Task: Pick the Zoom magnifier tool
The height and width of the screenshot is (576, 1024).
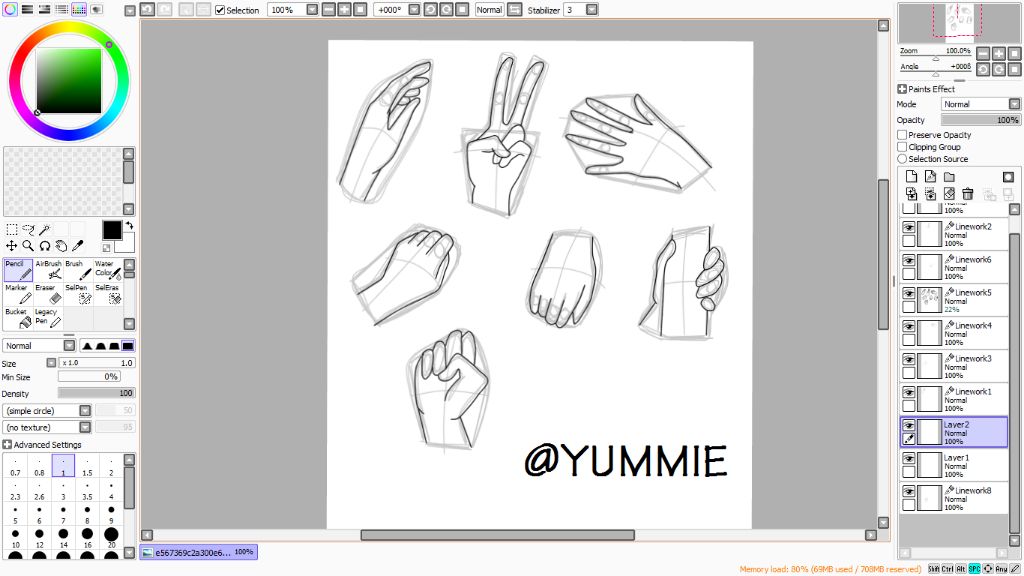Action: click(x=28, y=246)
